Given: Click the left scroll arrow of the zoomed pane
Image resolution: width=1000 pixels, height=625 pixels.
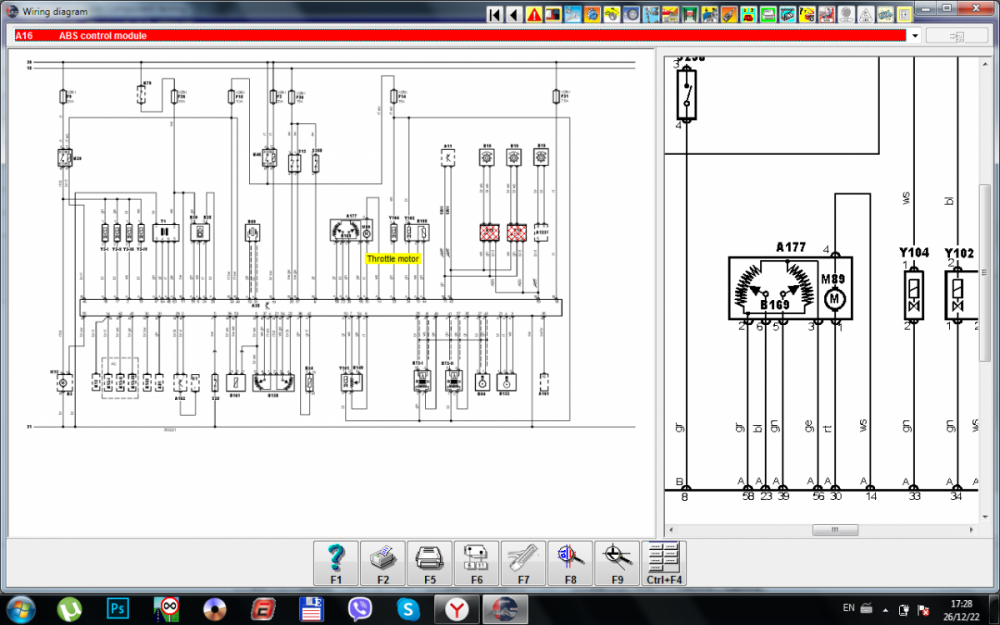Looking at the screenshot, I should [671, 530].
